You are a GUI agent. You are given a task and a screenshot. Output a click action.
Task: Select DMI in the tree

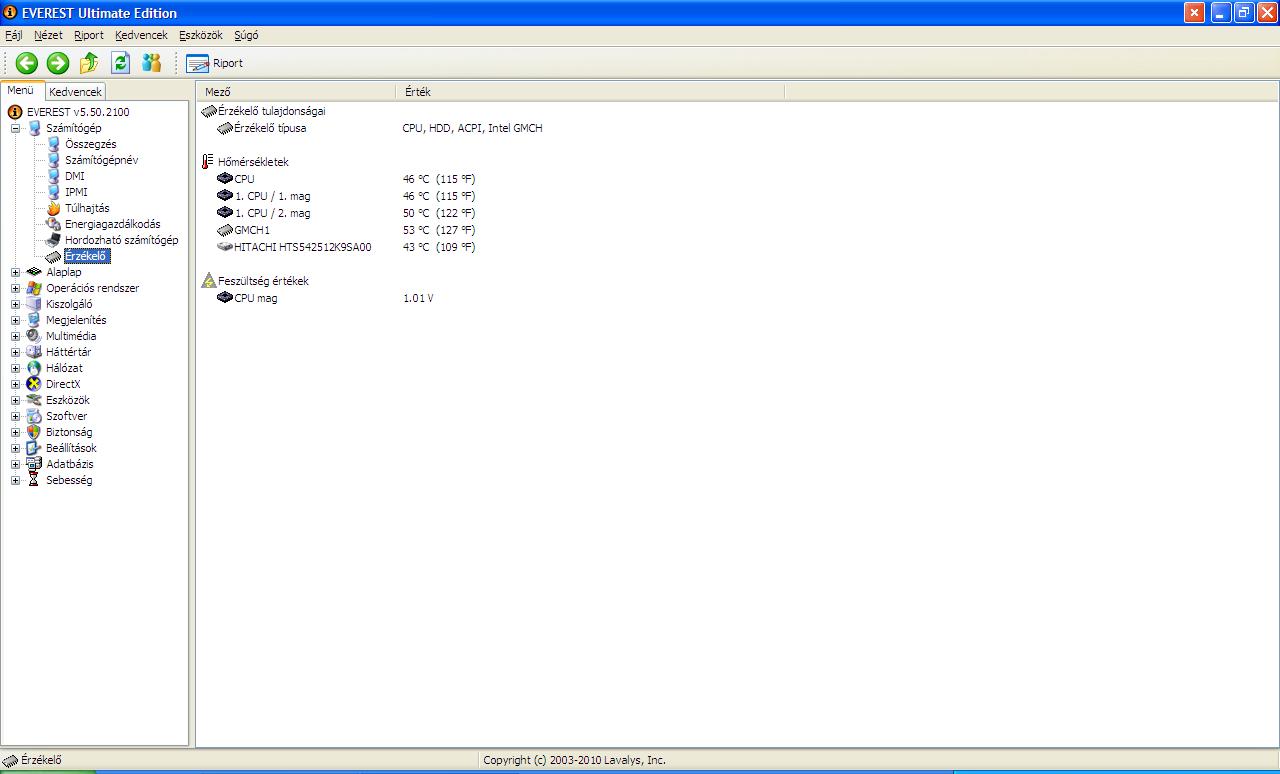click(74, 176)
